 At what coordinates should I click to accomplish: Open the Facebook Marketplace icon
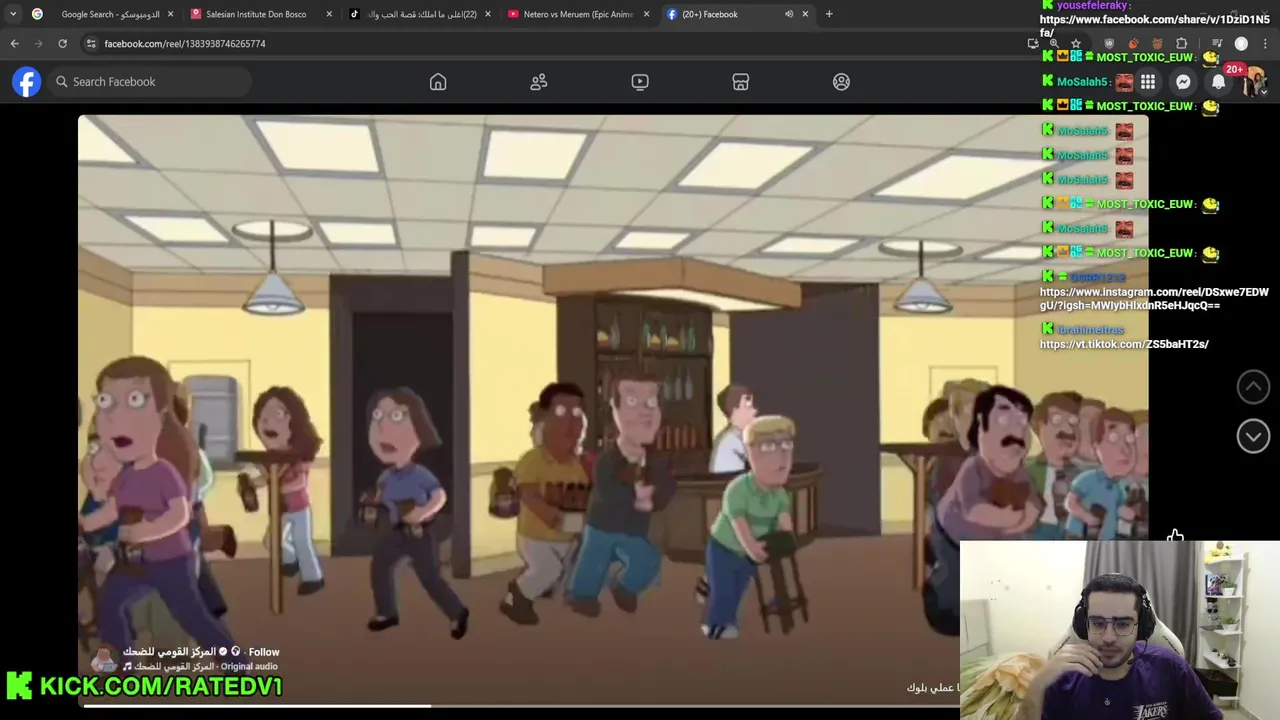(741, 82)
